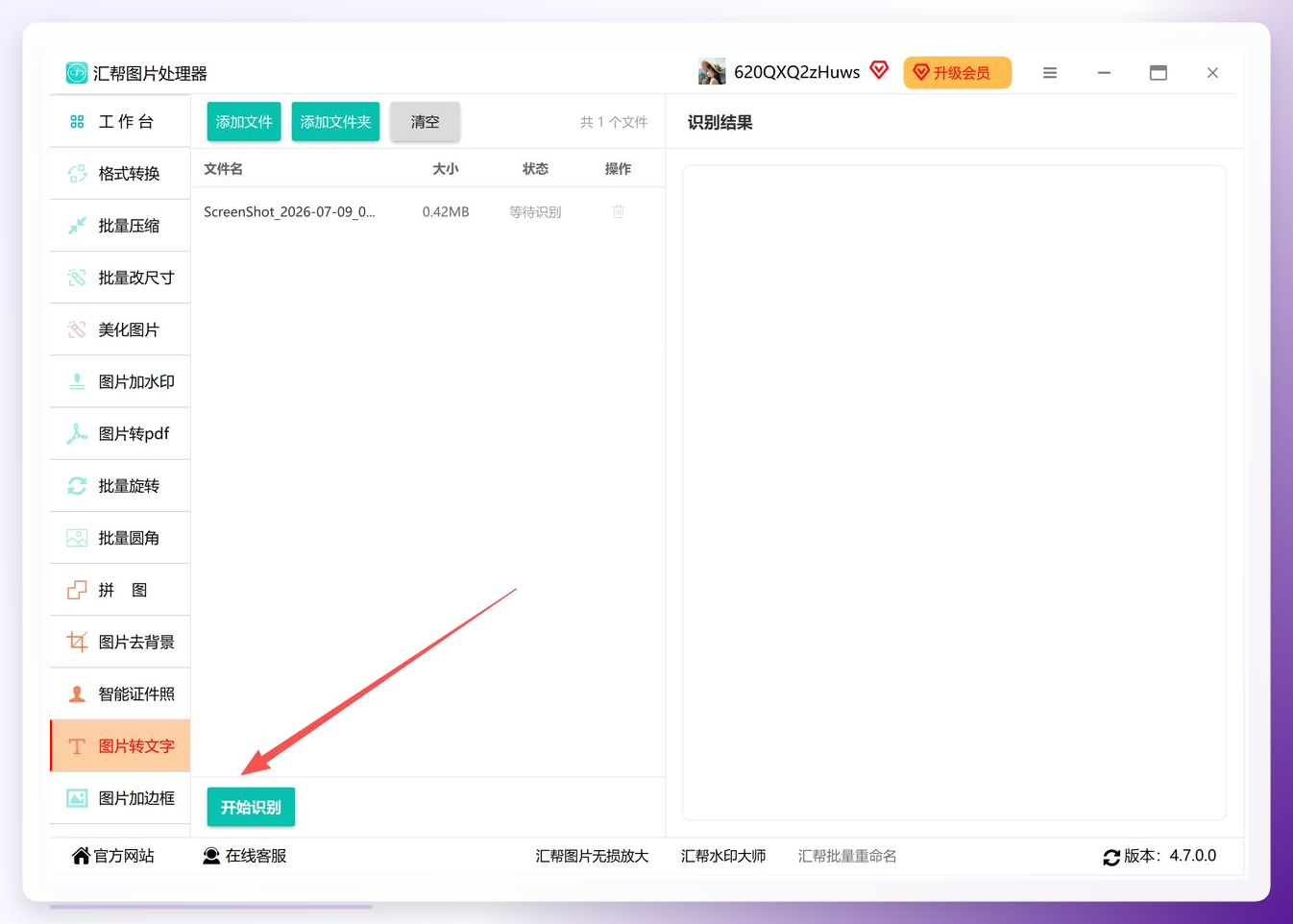Open the hamburger menu in title bar

(x=1050, y=73)
